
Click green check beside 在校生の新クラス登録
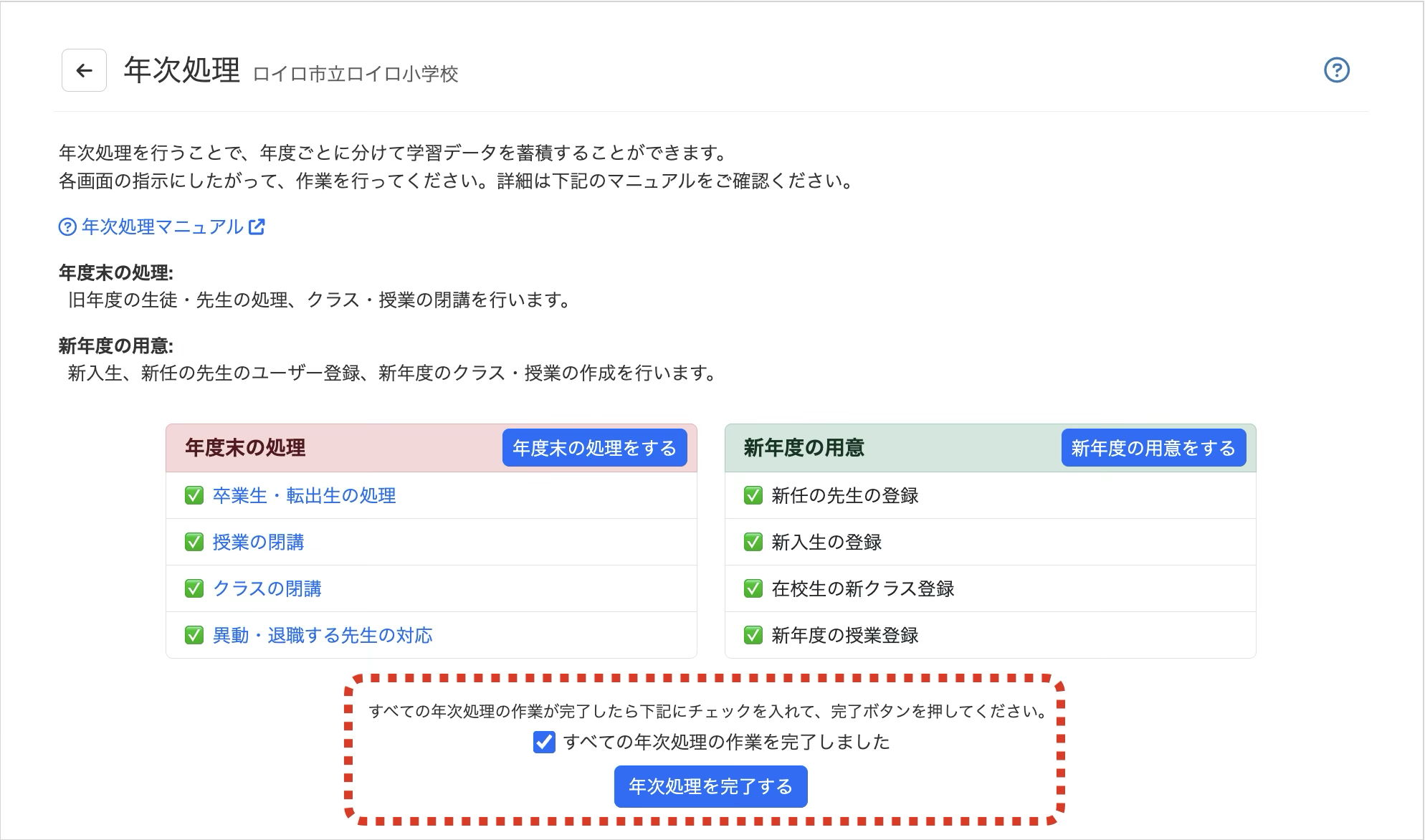coord(753,589)
